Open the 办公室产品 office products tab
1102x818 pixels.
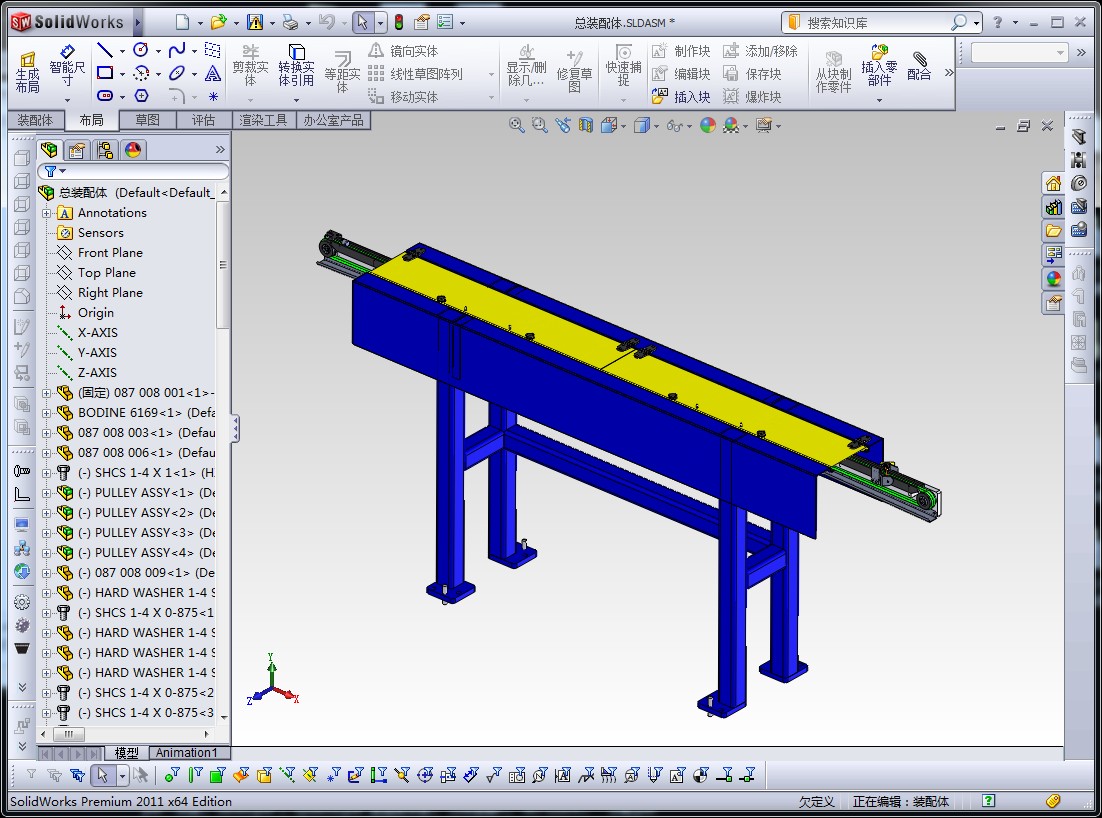point(333,120)
